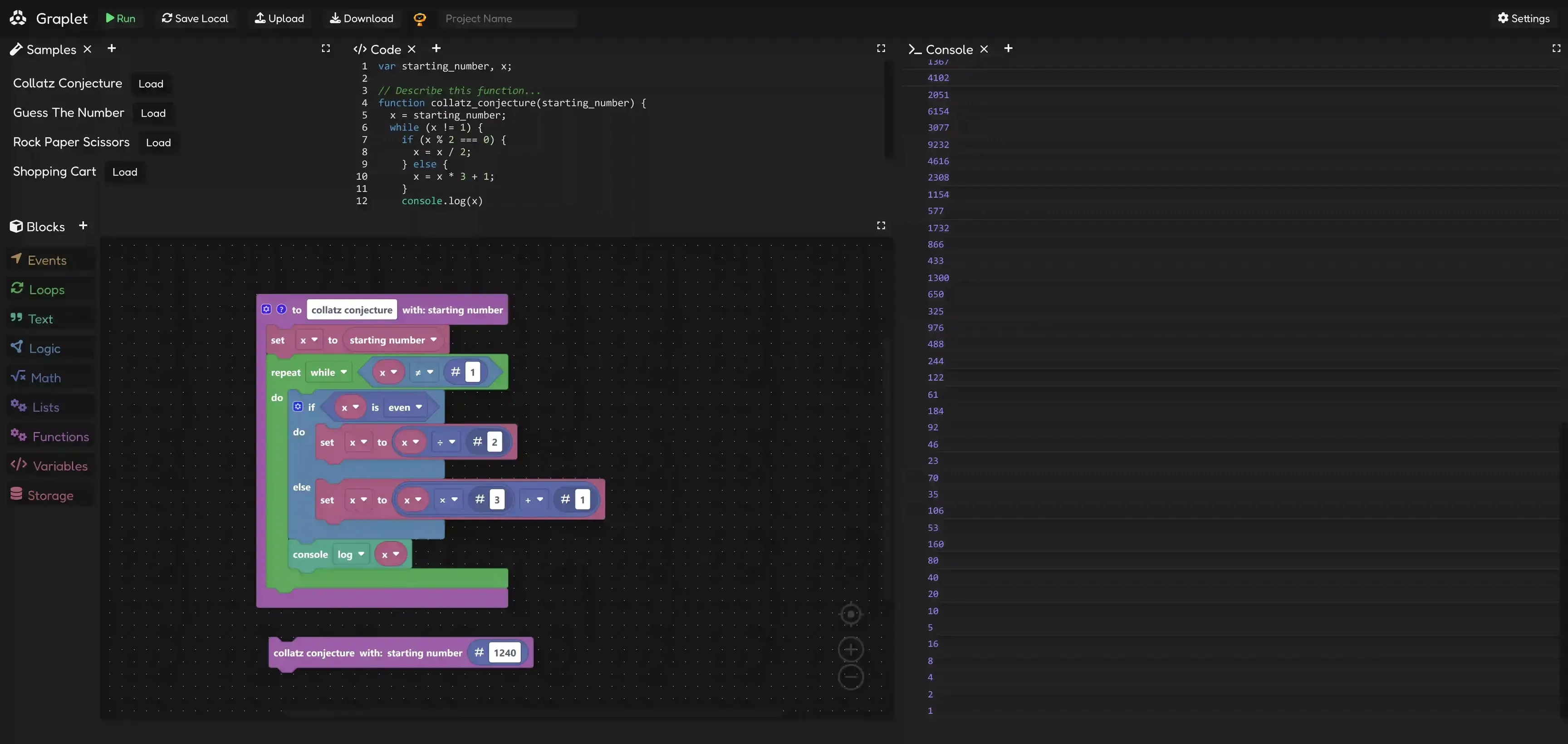
Task: Open the Storage block category
Action: (x=51, y=495)
